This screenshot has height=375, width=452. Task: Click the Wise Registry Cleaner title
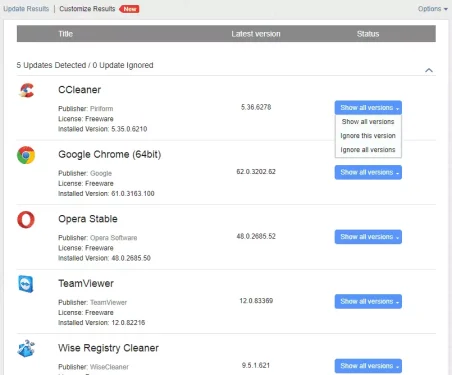109,348
